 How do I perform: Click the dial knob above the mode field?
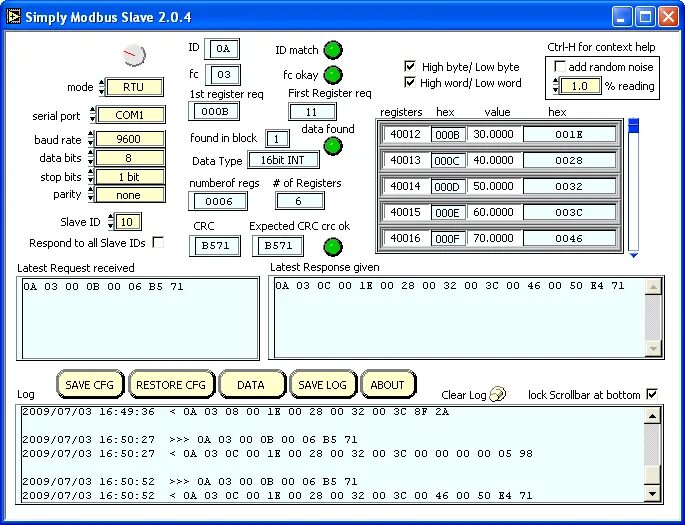point(134,55)
